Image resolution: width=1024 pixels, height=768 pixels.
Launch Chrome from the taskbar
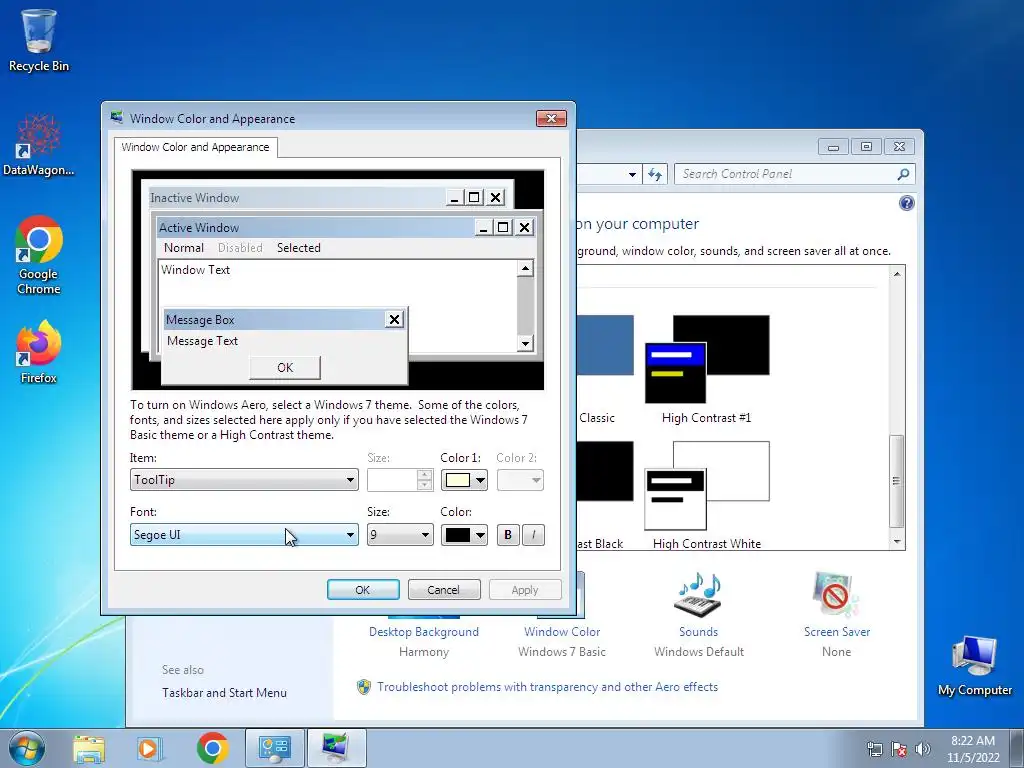coord(212,748)
